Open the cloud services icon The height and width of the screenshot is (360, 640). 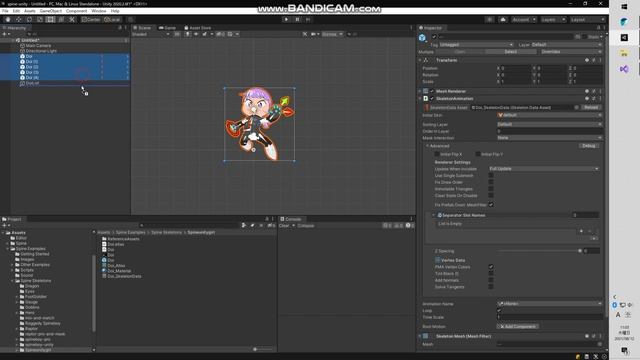(x=503, y=20)
